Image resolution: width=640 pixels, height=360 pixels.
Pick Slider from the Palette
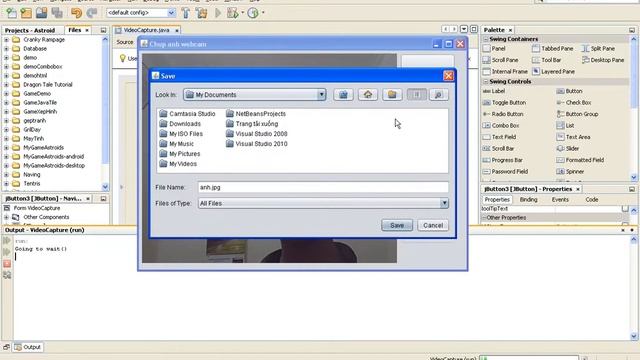click(x=568, y=149)
